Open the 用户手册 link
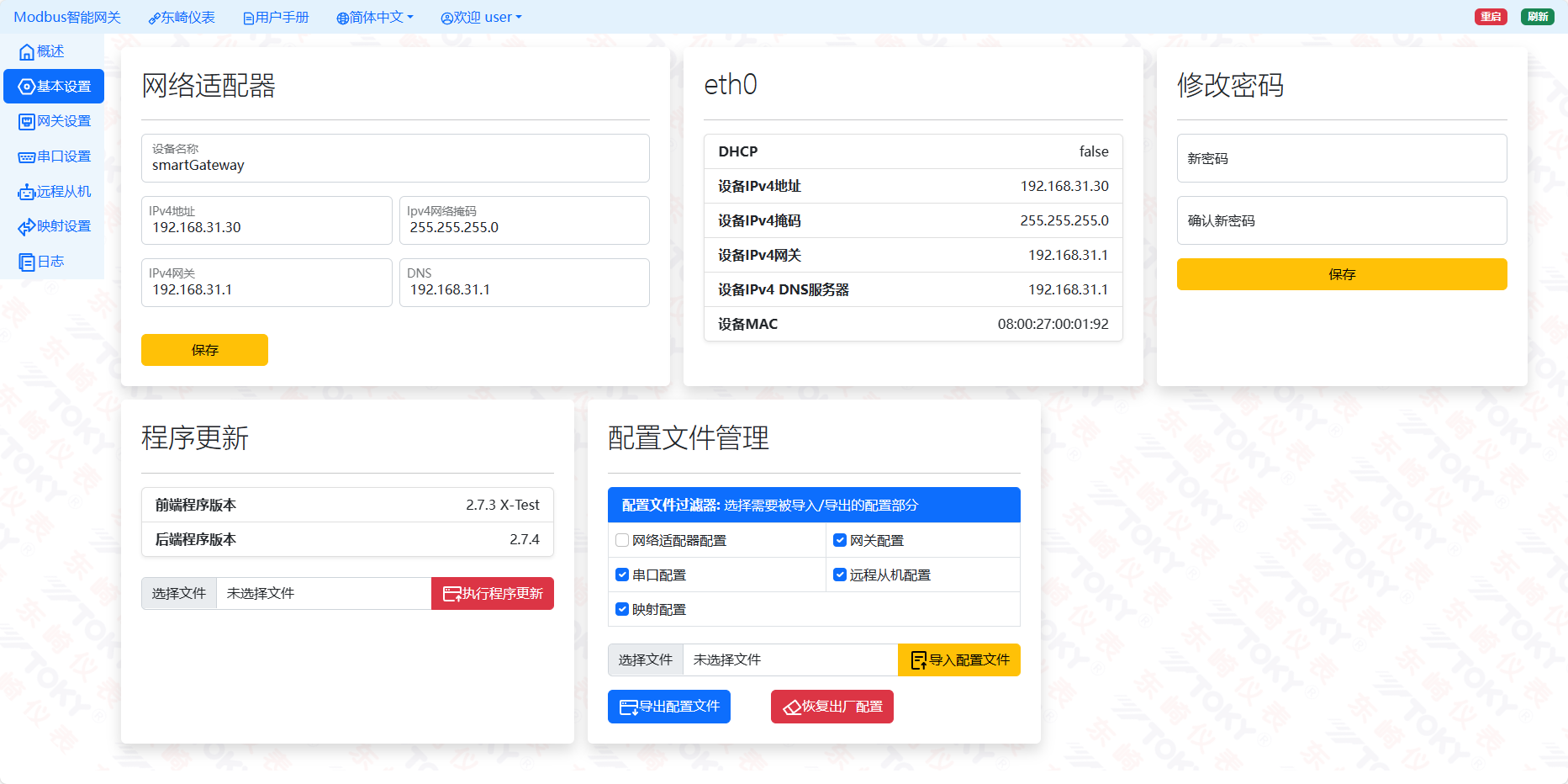 click(x=276, y=18)
